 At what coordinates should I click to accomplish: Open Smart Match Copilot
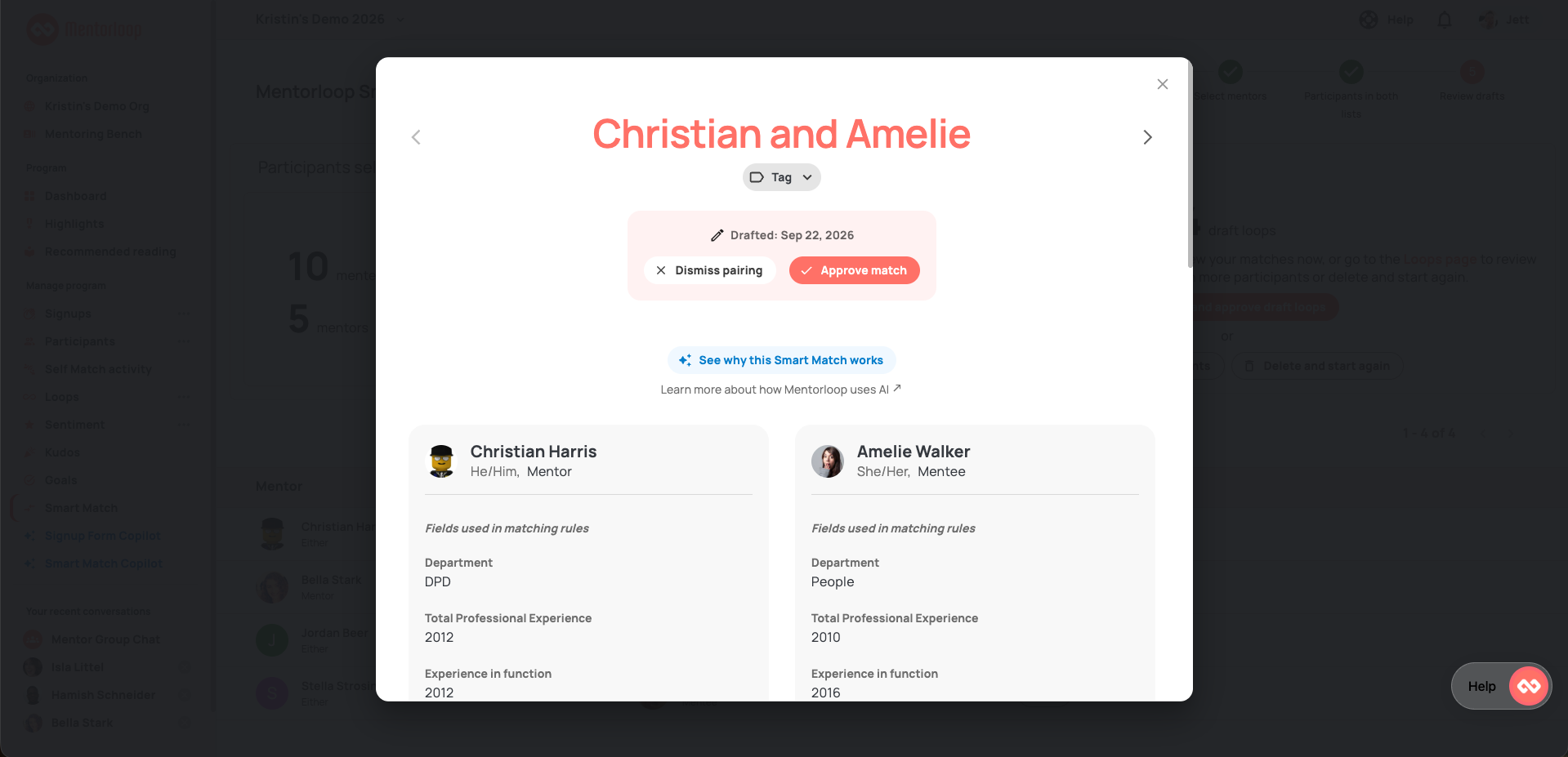click(103, 563)
